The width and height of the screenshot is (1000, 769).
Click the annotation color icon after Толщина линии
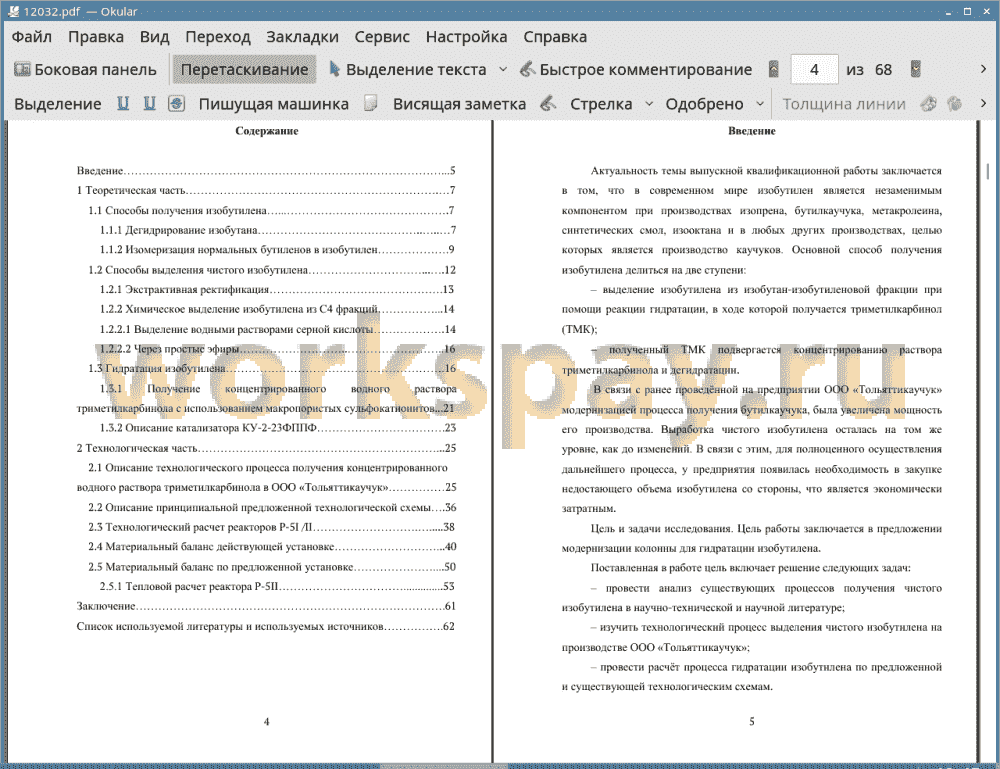929,103
